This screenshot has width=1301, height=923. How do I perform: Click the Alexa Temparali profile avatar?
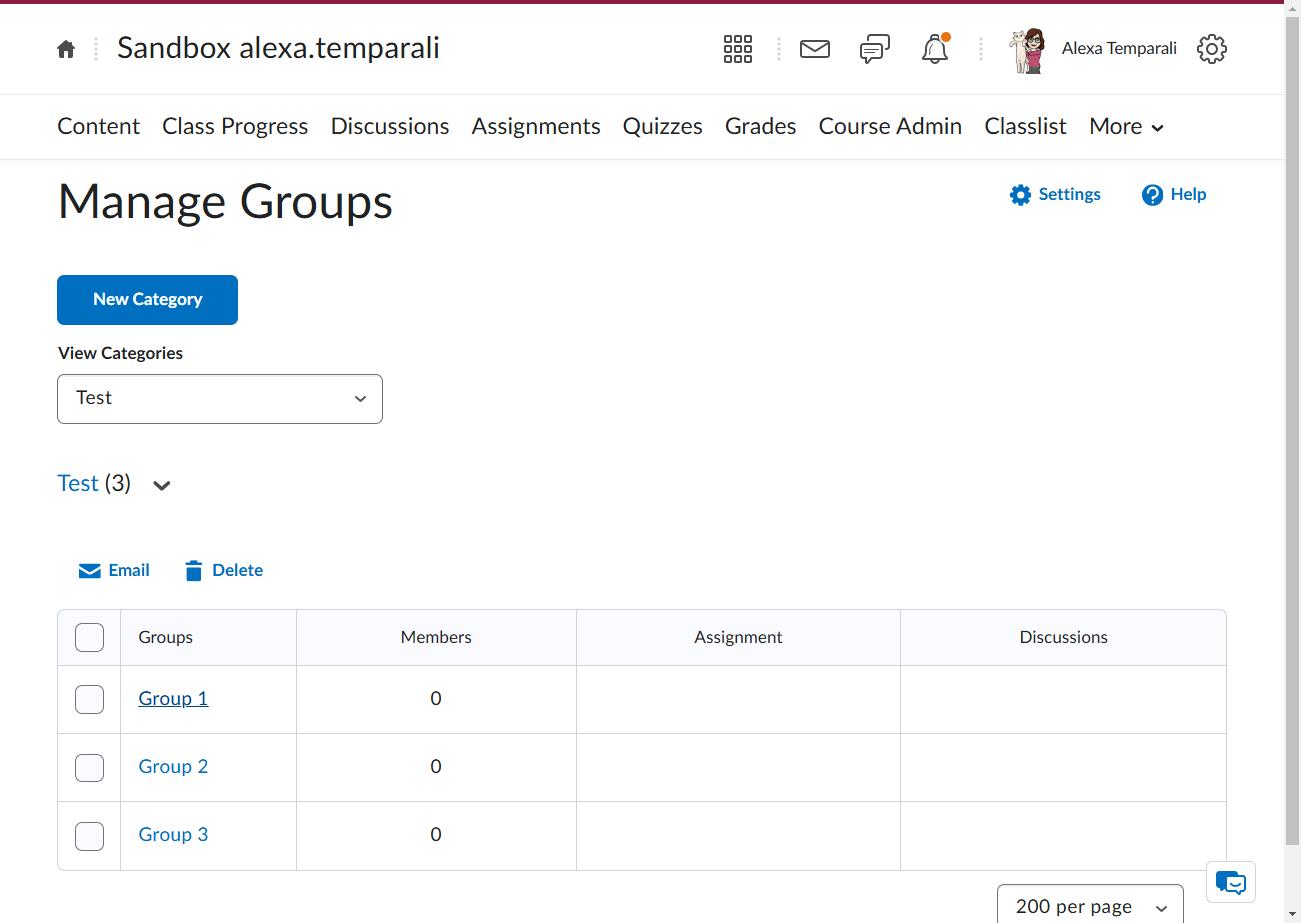(1028, 49)
